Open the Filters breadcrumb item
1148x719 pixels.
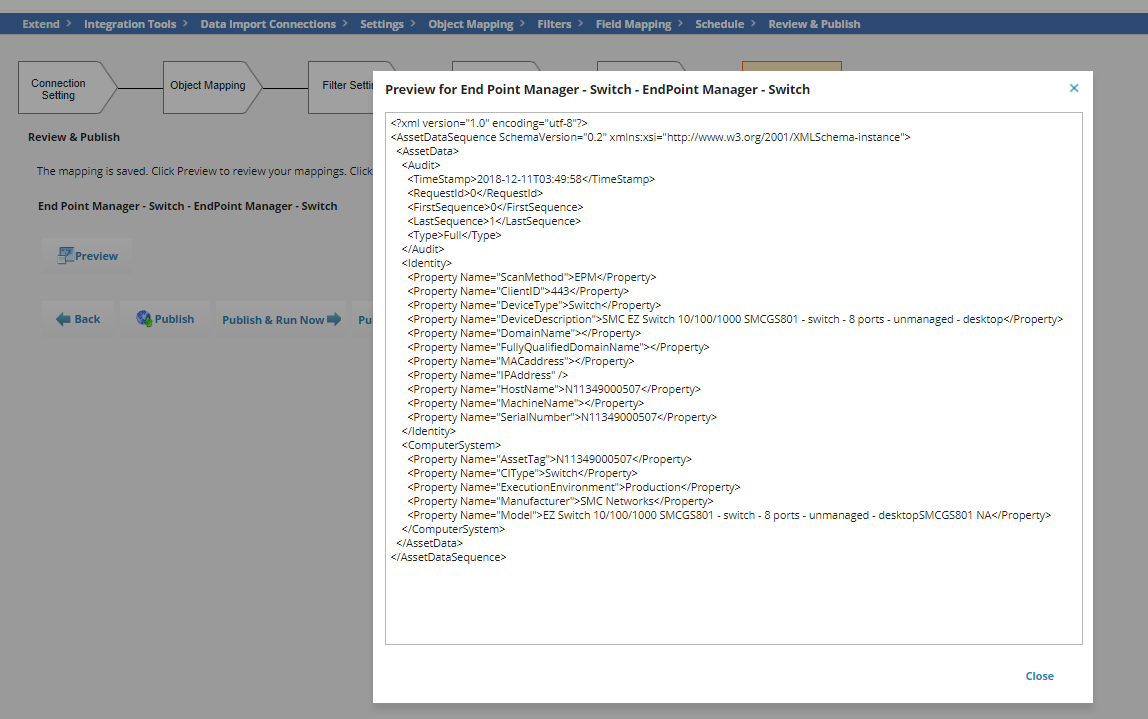[554, 24]
